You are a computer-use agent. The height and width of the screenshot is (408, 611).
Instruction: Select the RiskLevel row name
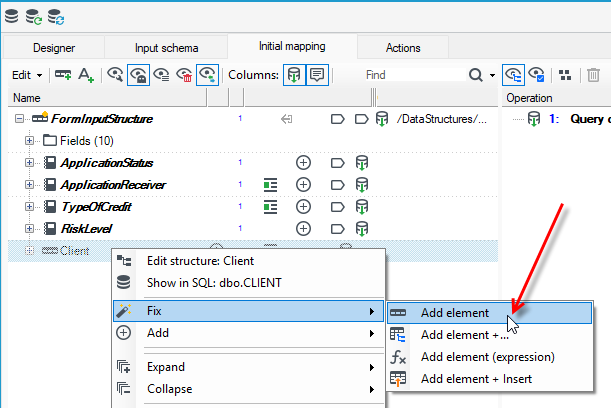pyautogui.click(x=87, y=229)
